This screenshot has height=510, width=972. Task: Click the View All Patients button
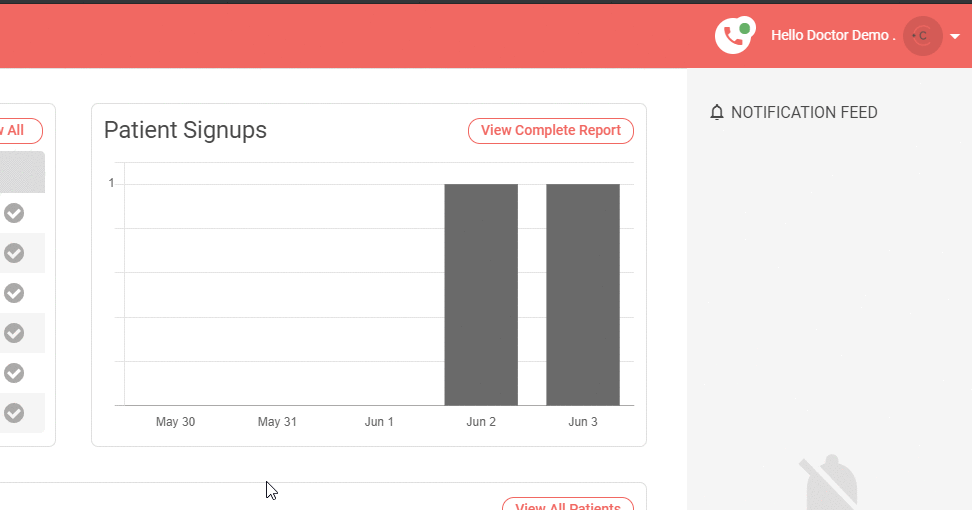(x=567, y=504)
